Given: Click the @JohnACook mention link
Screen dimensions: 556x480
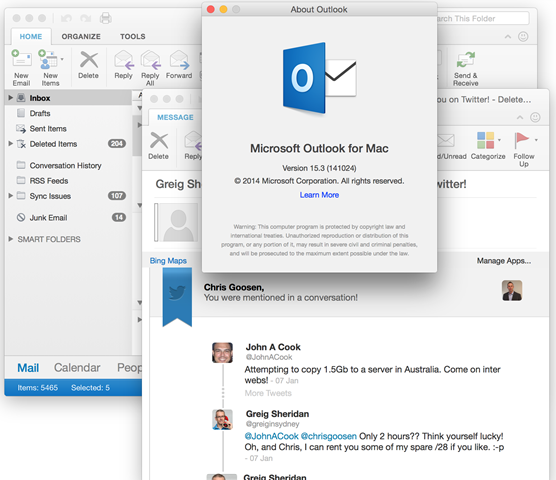Looking at the screenshot, I should pos(272,436).
